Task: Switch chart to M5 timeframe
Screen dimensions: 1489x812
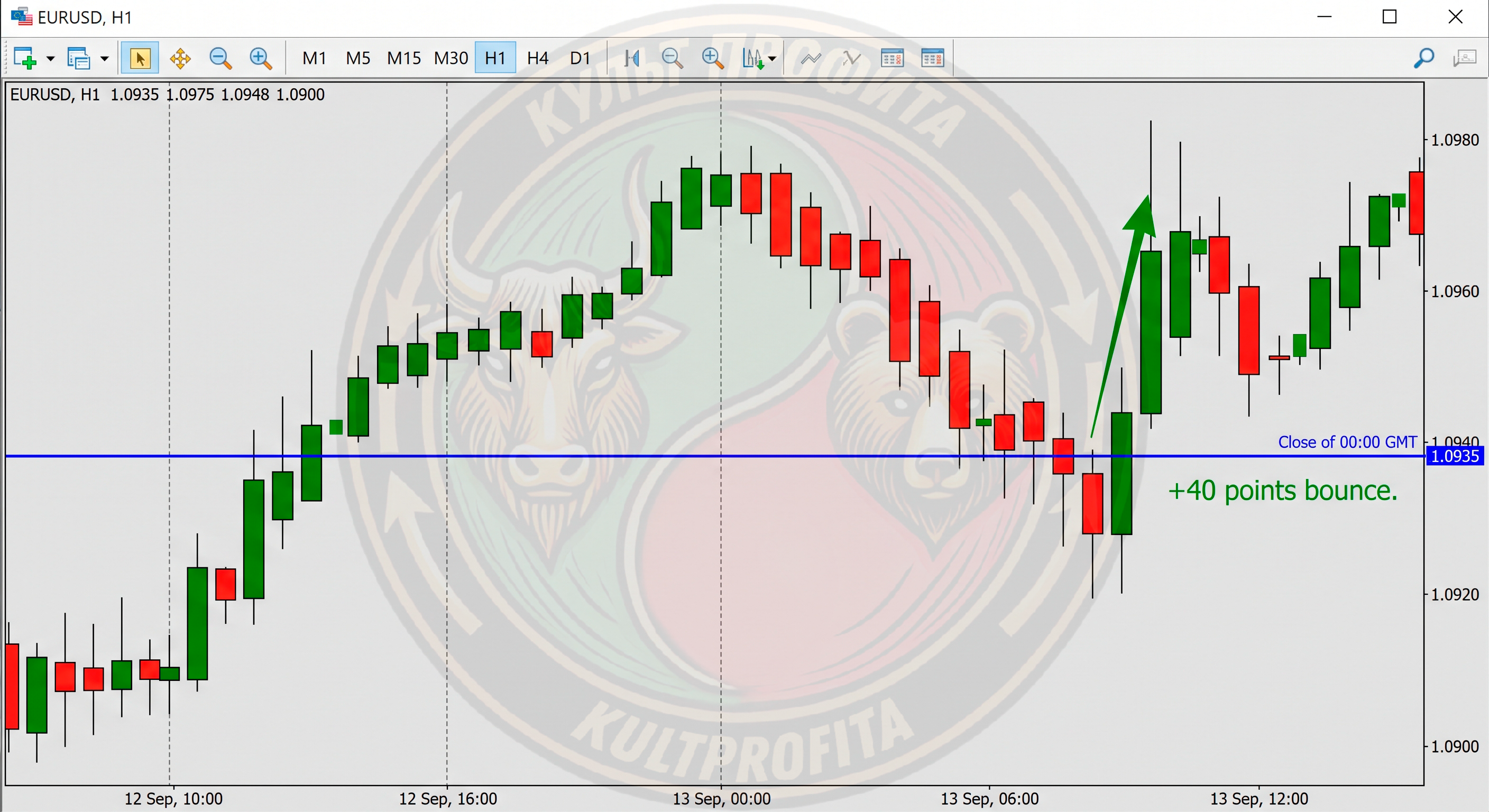Action: [x=358, y=58]
